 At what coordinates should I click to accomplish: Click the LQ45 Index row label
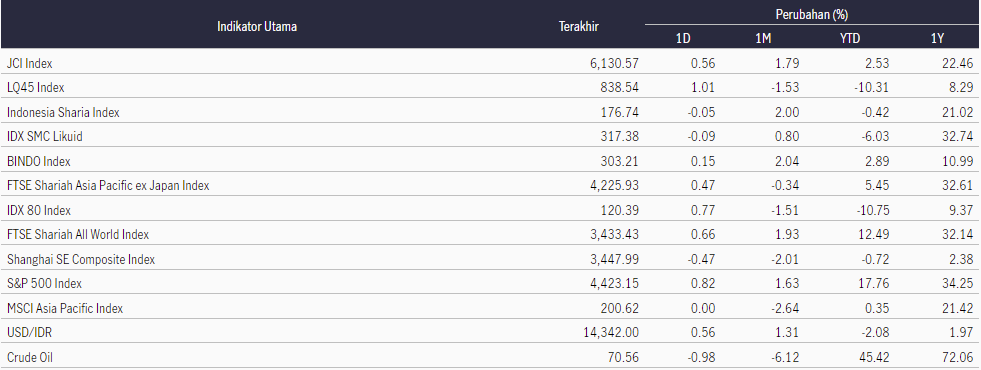tap(36, 88)
